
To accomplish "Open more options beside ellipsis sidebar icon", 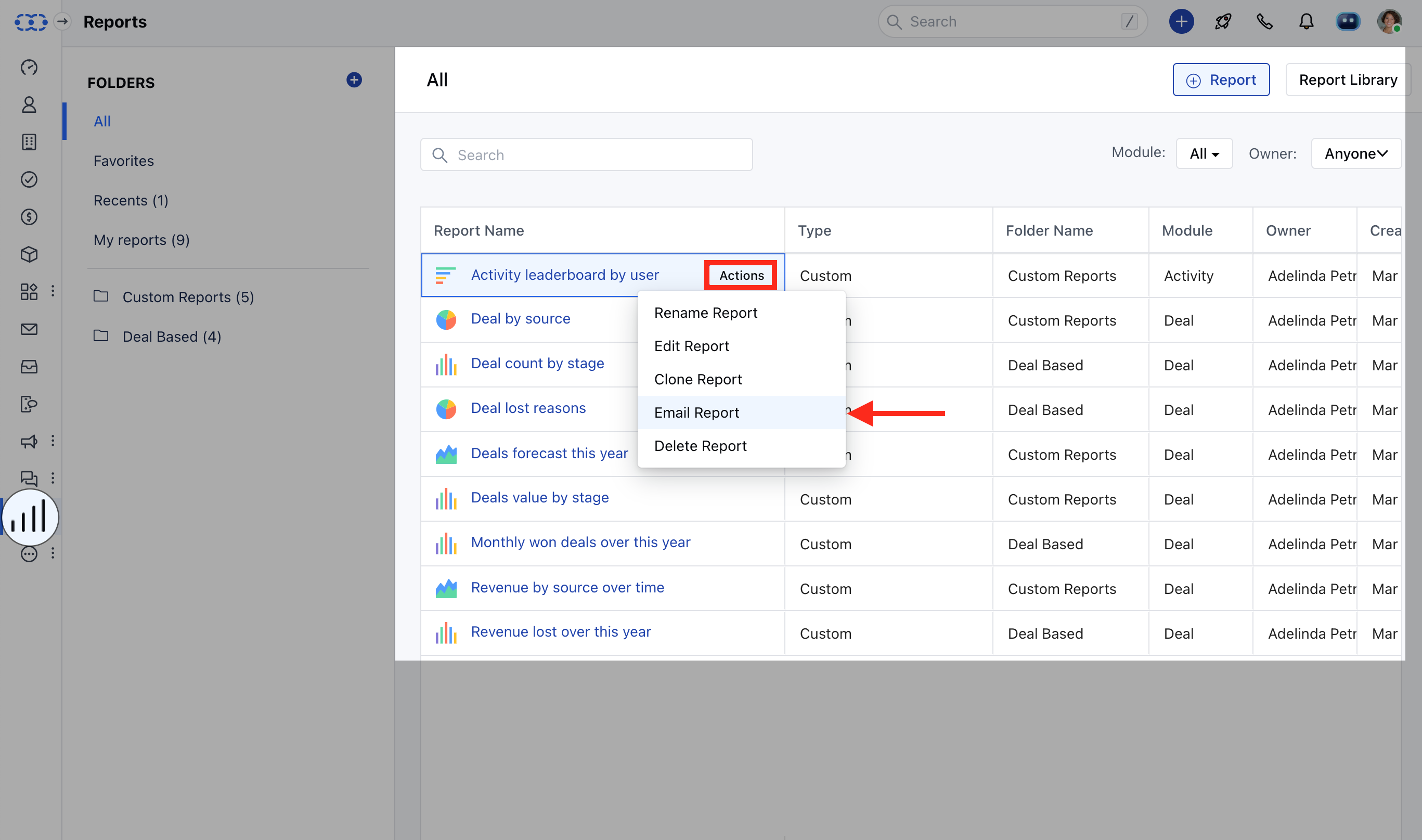I will tap(53, 553).
